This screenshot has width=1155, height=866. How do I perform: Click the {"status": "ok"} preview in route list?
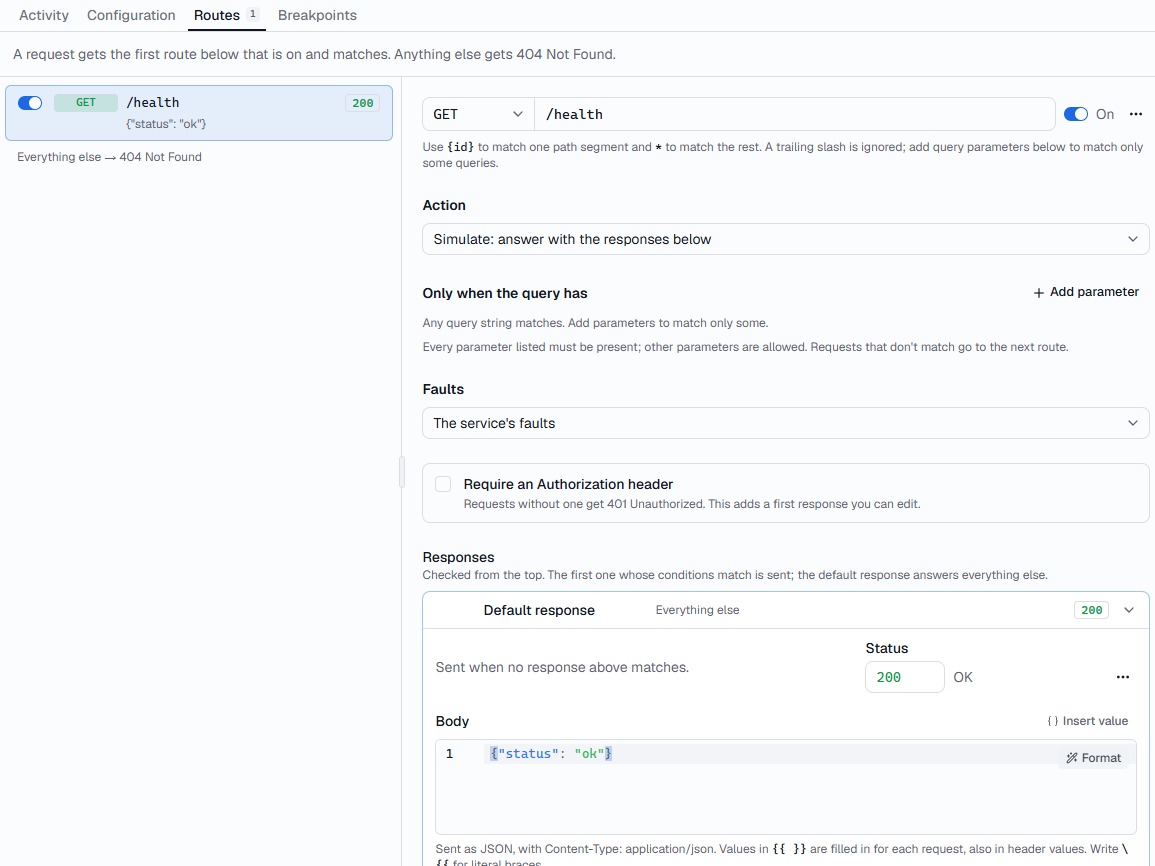[x=166, y=124]
